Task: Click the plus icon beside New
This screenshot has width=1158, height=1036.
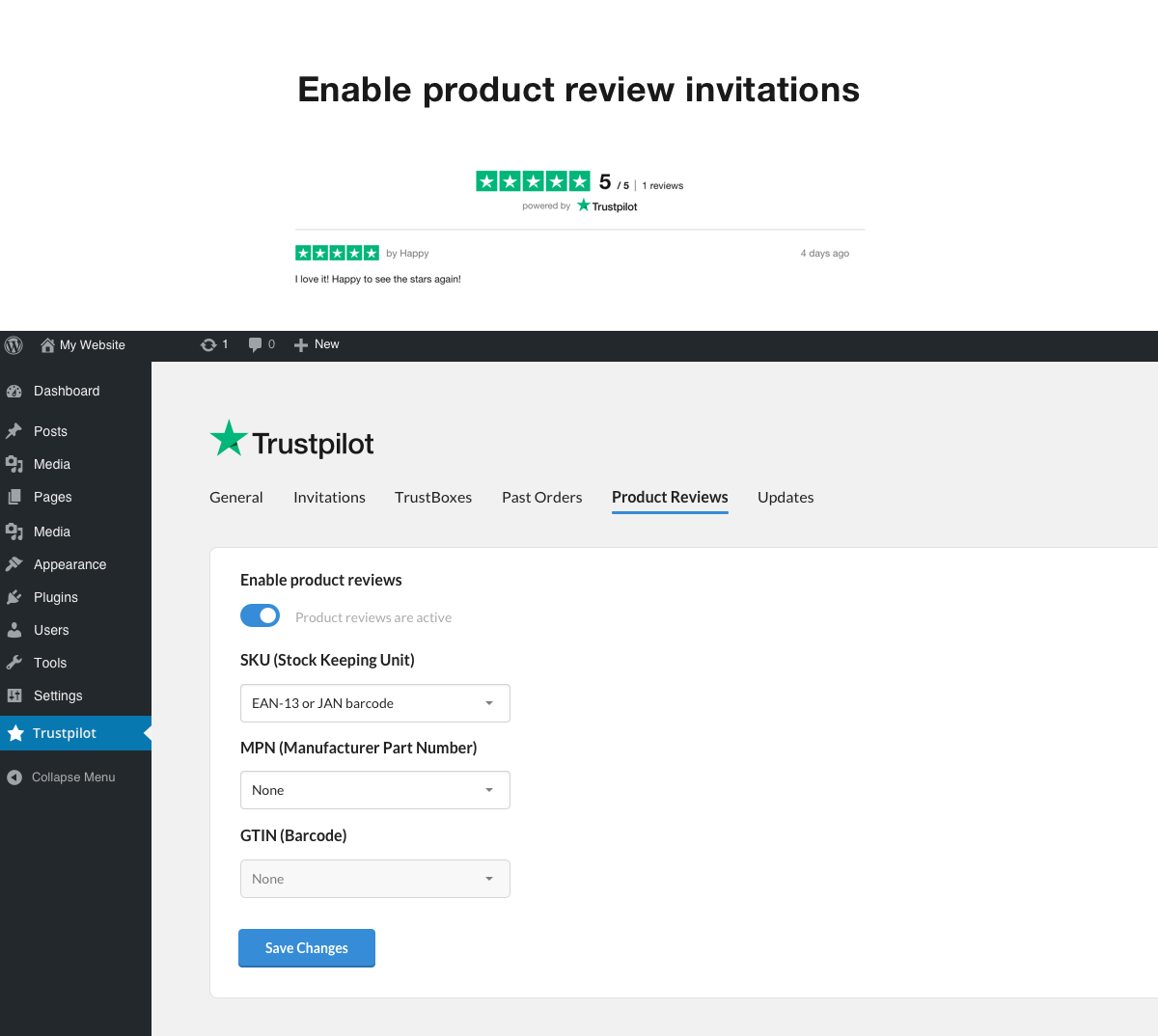Action: (301, 344)
